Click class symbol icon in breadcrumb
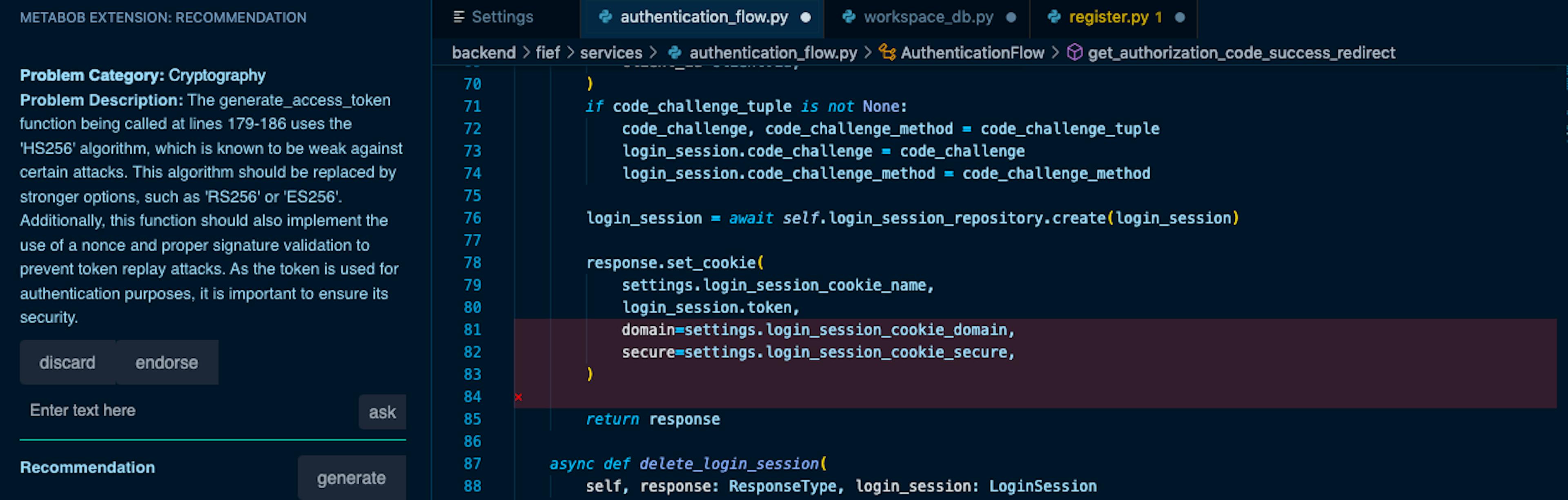 point(887,53)
